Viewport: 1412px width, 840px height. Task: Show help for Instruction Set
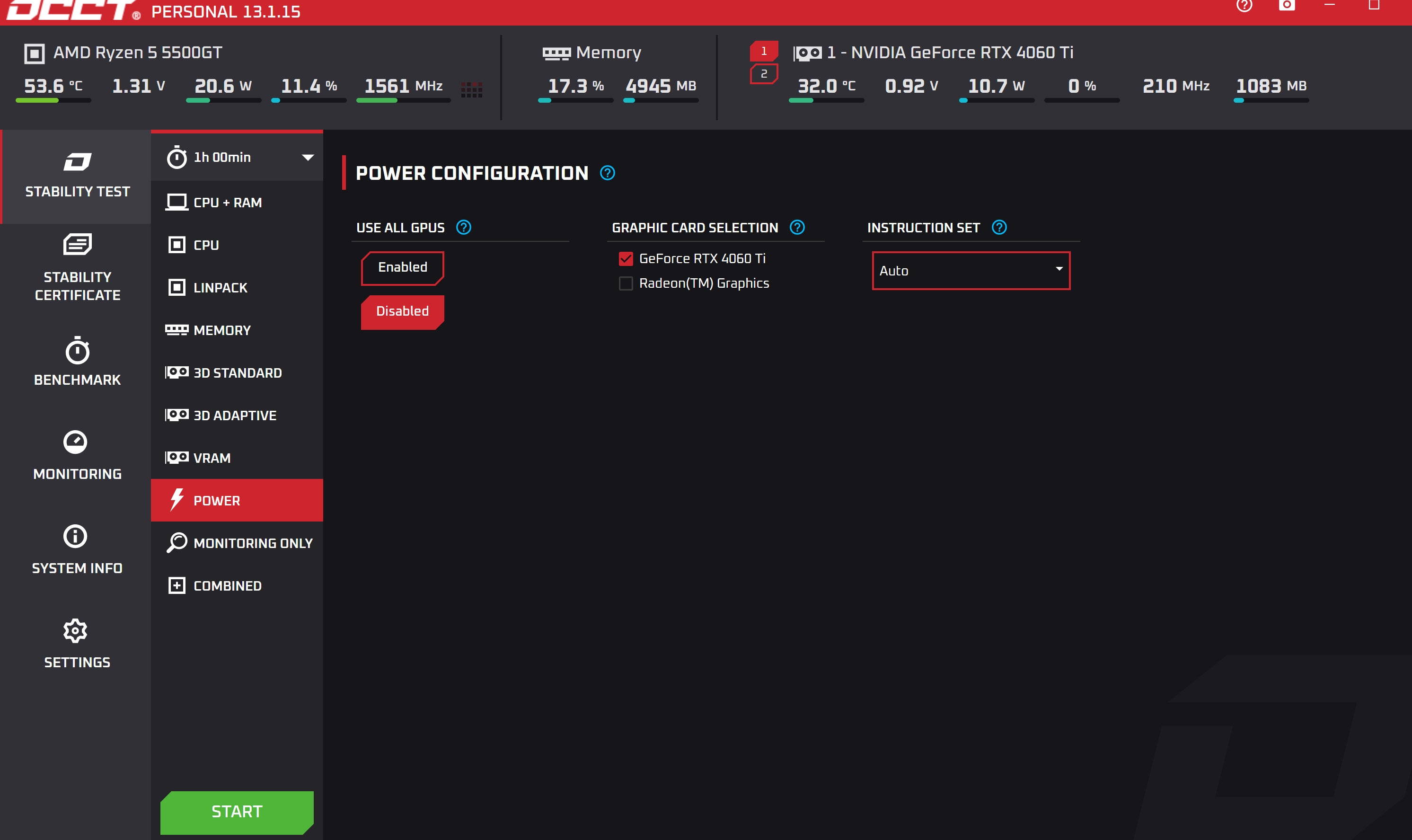pyautogui.click(x=999, y=228)
